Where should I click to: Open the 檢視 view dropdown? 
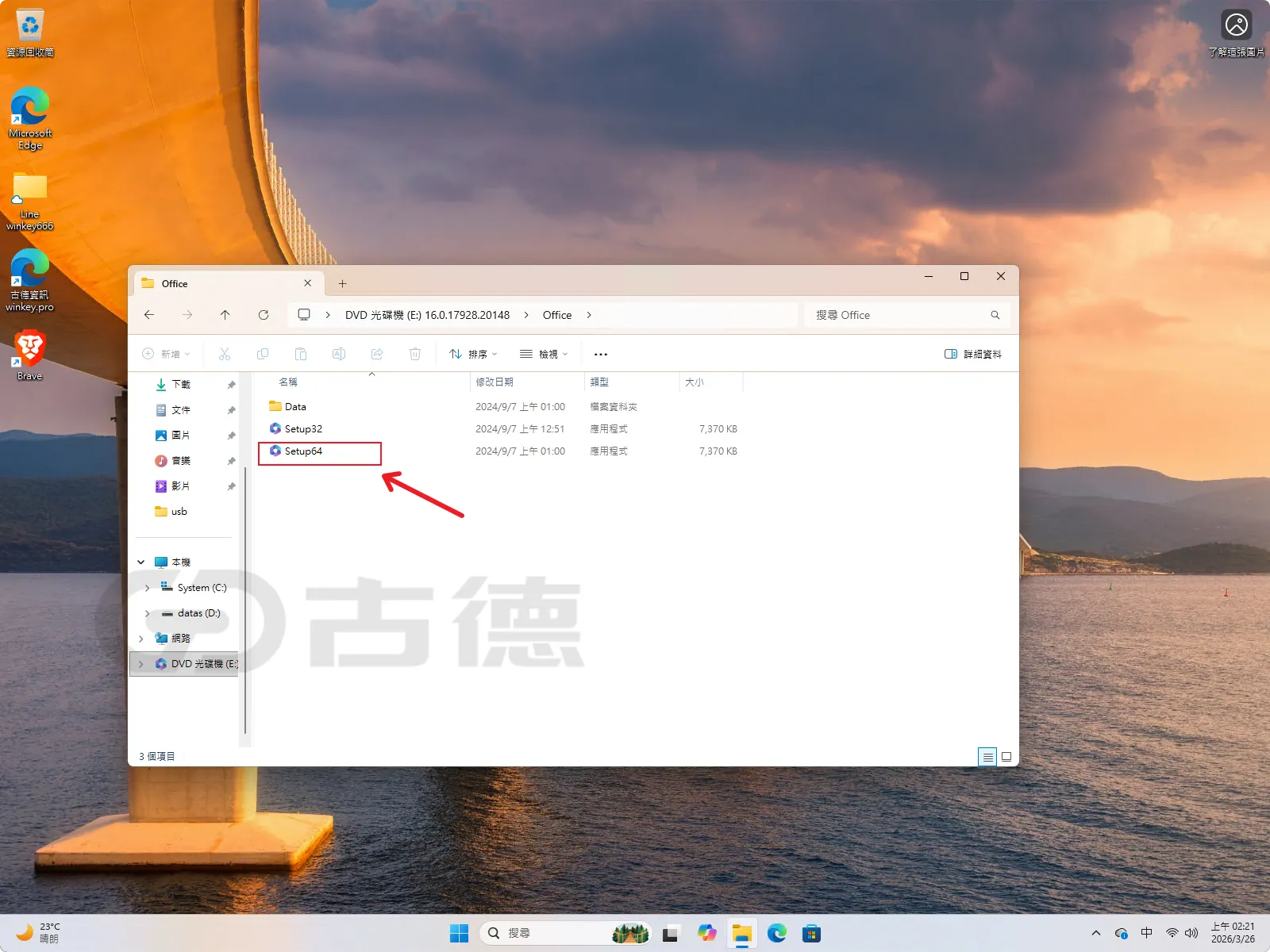[x=544, y=354]
